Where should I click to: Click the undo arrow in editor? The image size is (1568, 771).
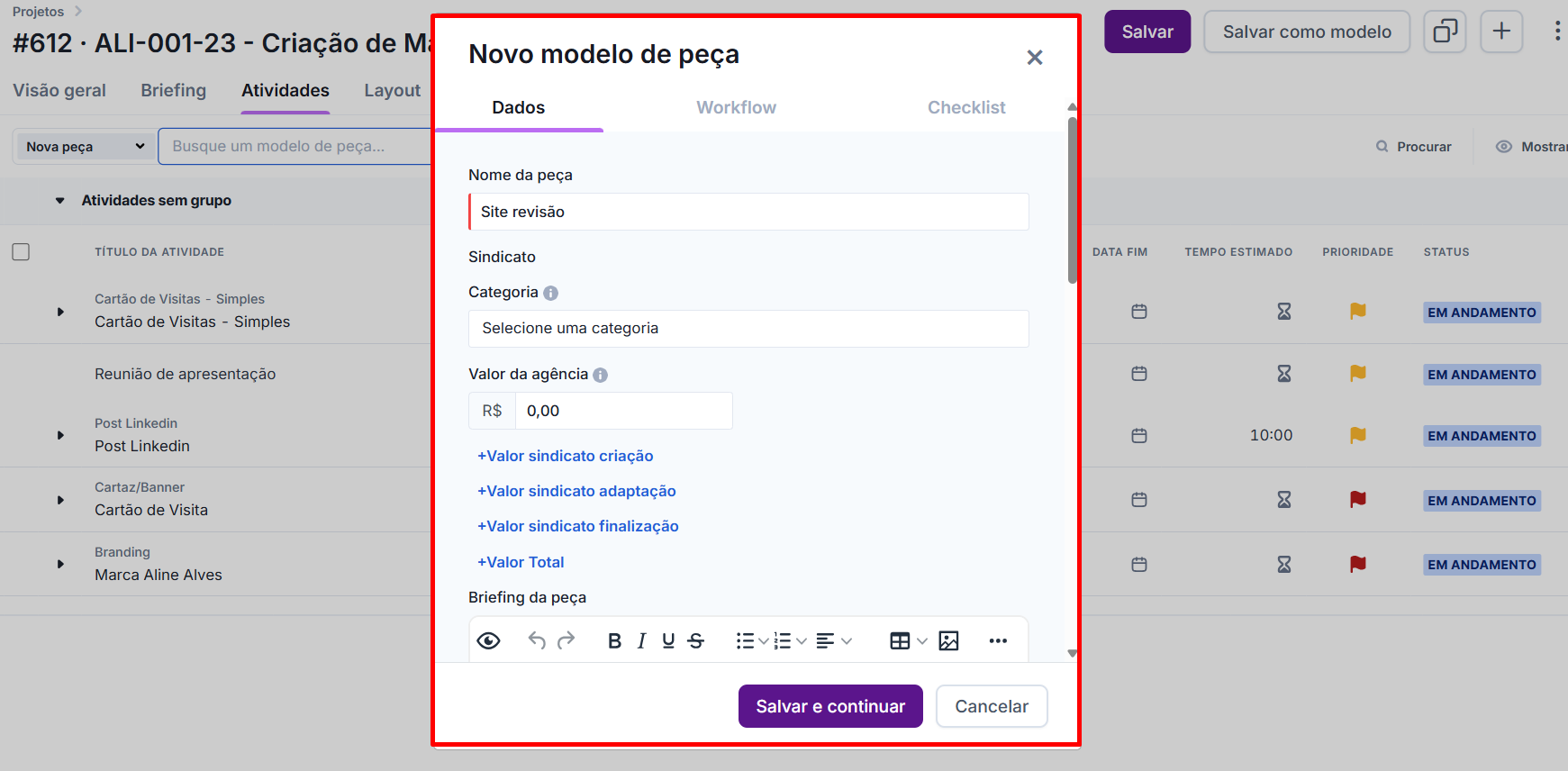point(537,640)
